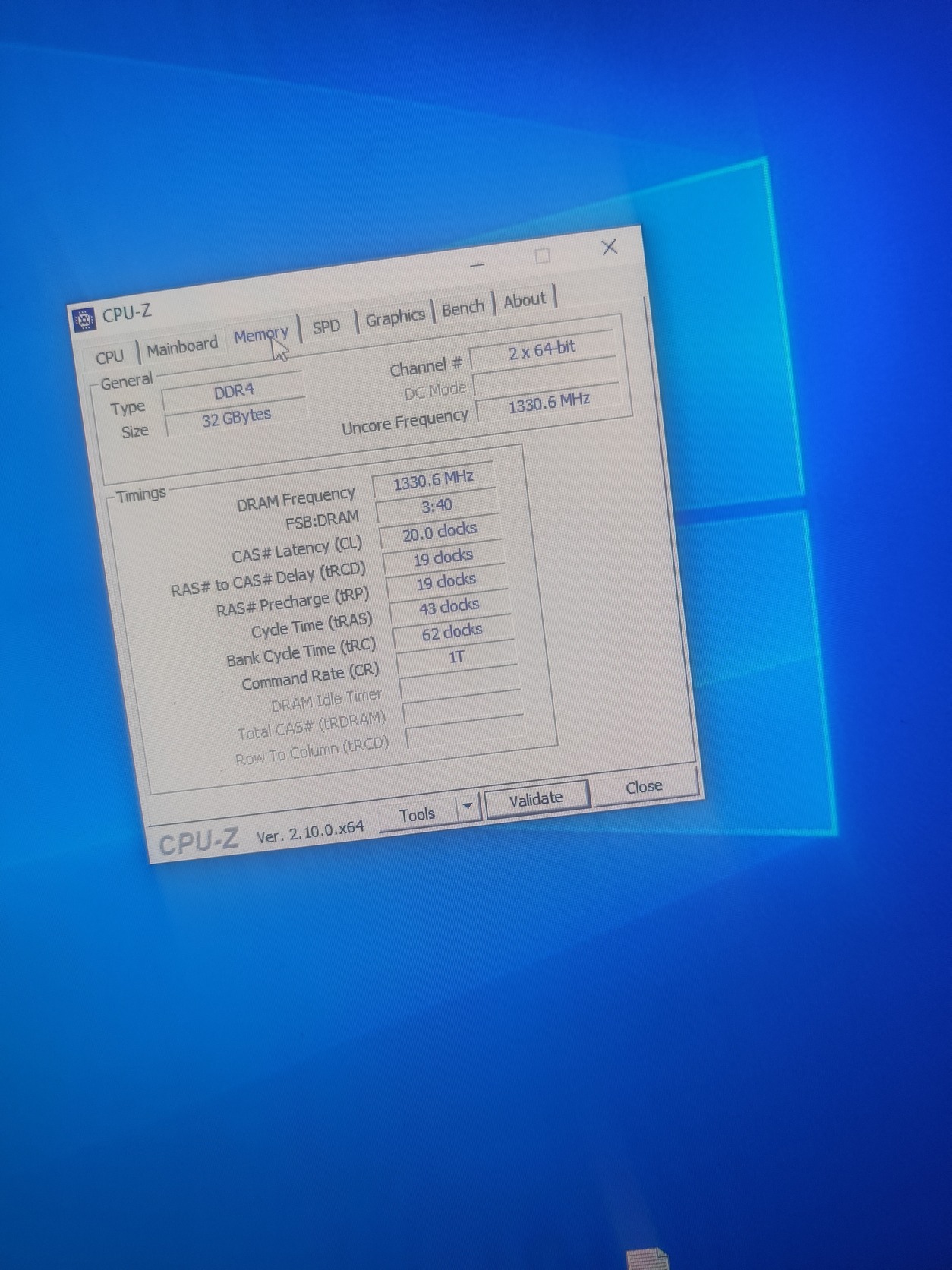The height and width of the screenshot is (1270, 952).
Task: Click the empty Row To Column field
Action: [x=466, y=731]
